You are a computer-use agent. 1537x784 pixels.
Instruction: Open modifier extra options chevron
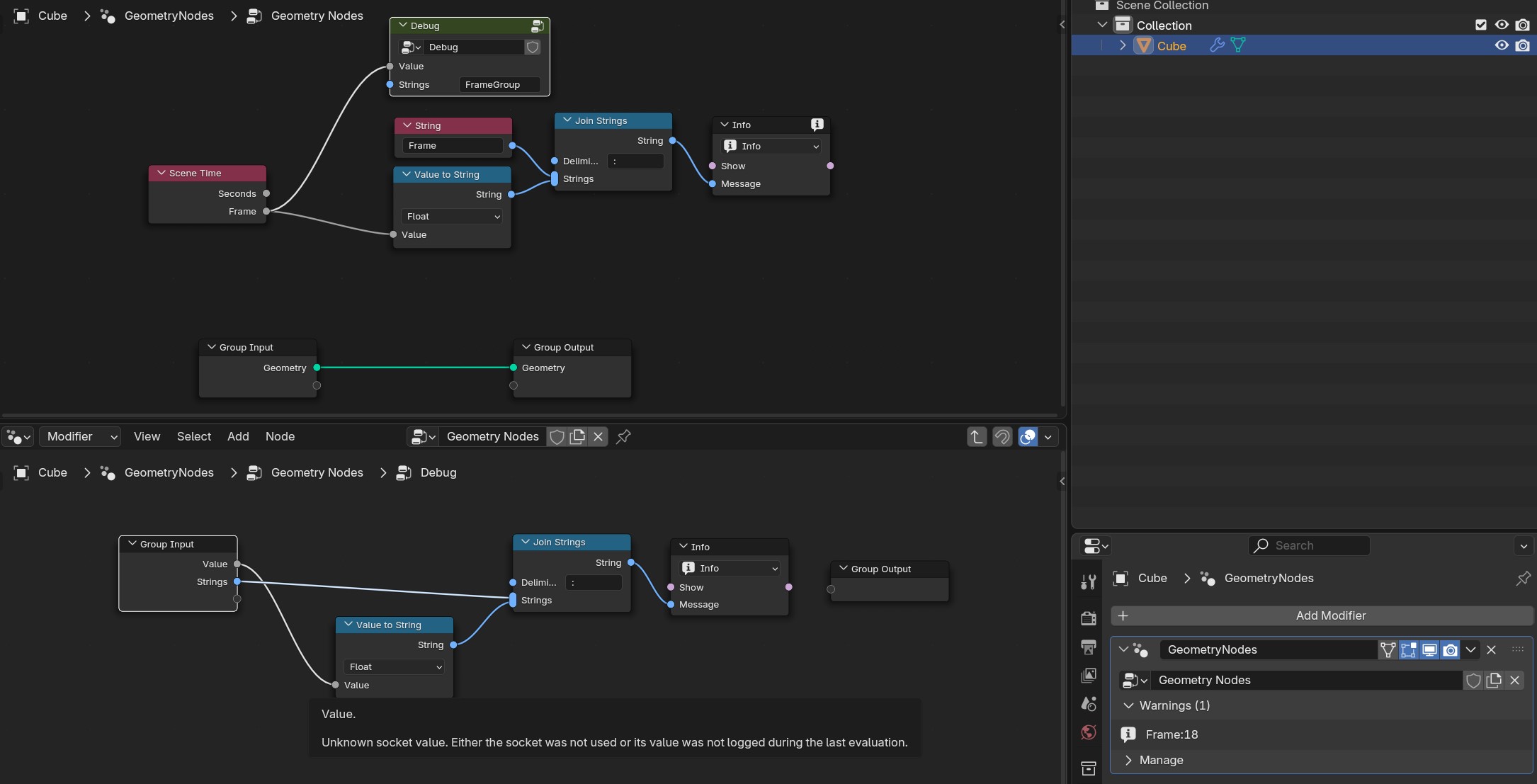(1470, 649)
